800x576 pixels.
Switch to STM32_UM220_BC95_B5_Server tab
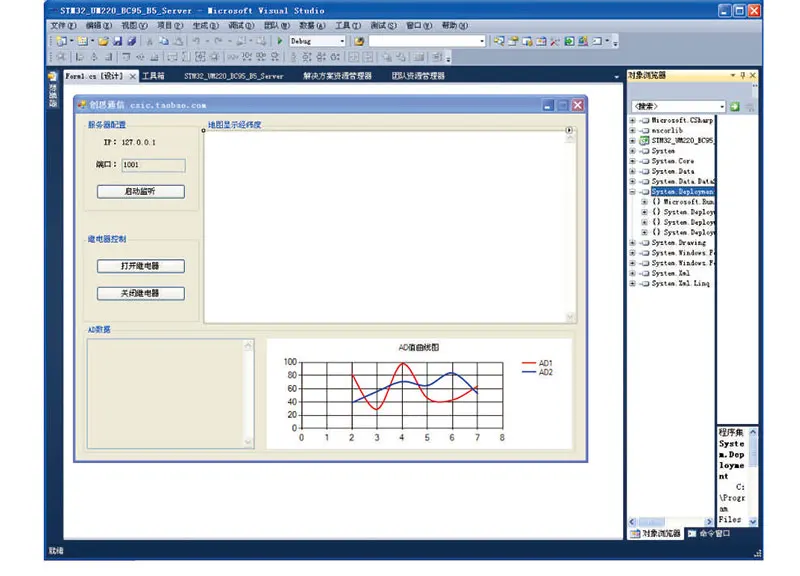pyautogui.click(x=234, y=76)
